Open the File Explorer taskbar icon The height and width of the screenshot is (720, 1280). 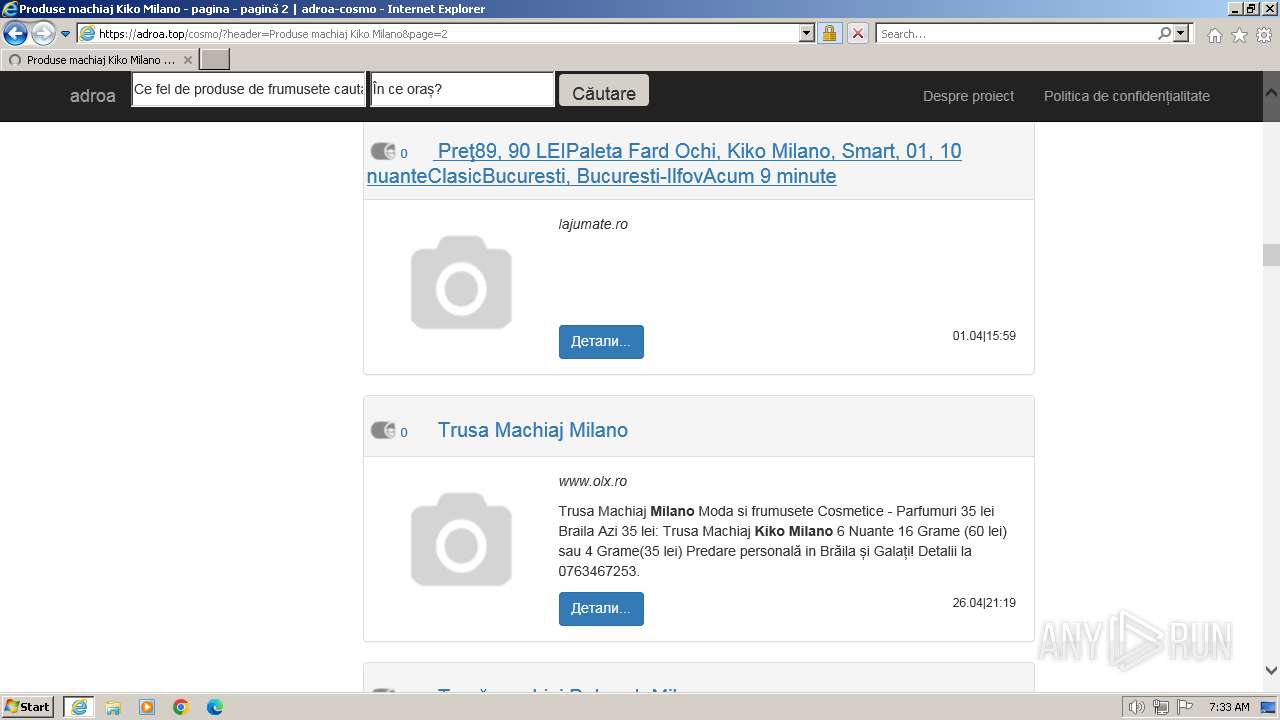click(x=113, y=707)
